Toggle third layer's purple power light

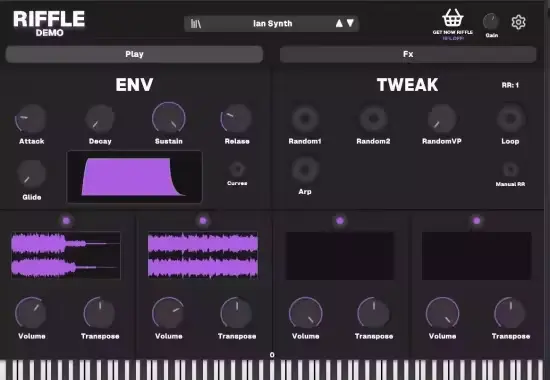click(x=340, y=221)
